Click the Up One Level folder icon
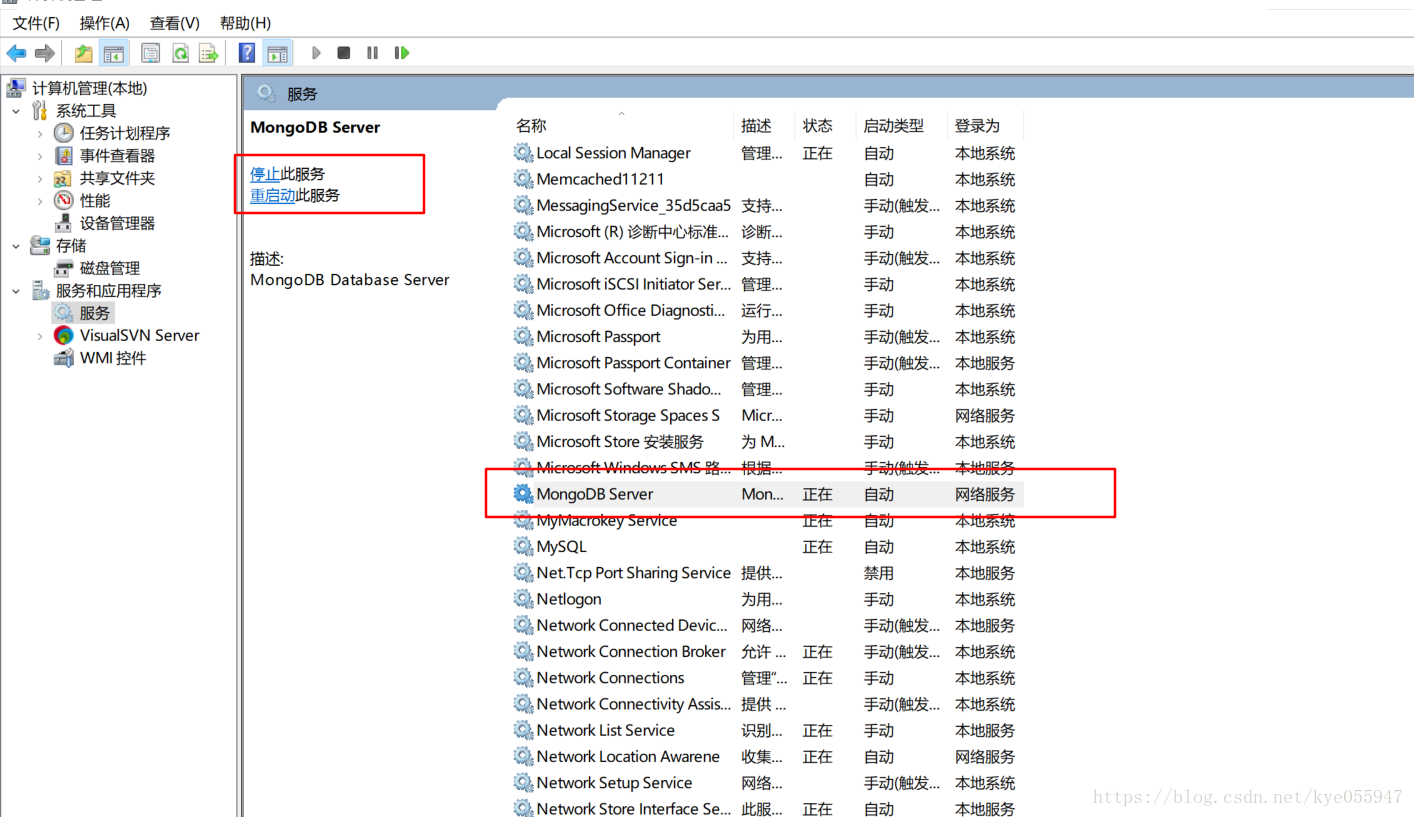 (x=84, y=53)
